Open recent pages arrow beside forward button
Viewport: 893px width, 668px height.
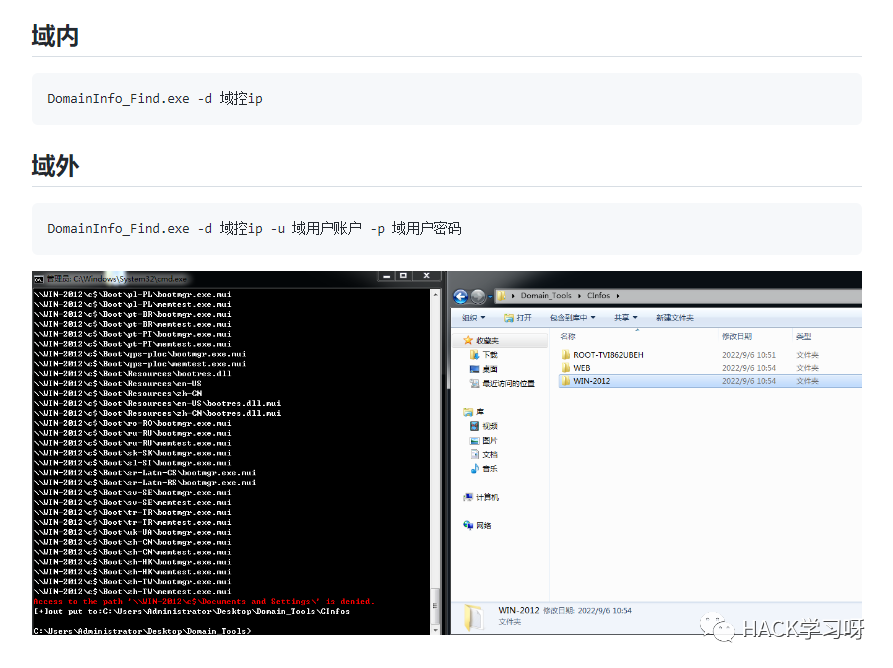pyautogui.click(x=490, y=297)
